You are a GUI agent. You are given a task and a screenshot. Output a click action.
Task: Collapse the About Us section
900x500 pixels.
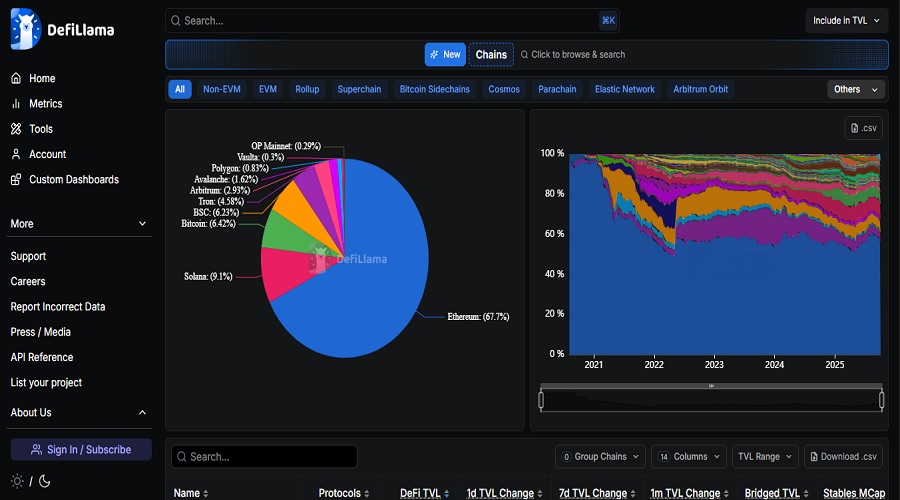tap(142, 413)
